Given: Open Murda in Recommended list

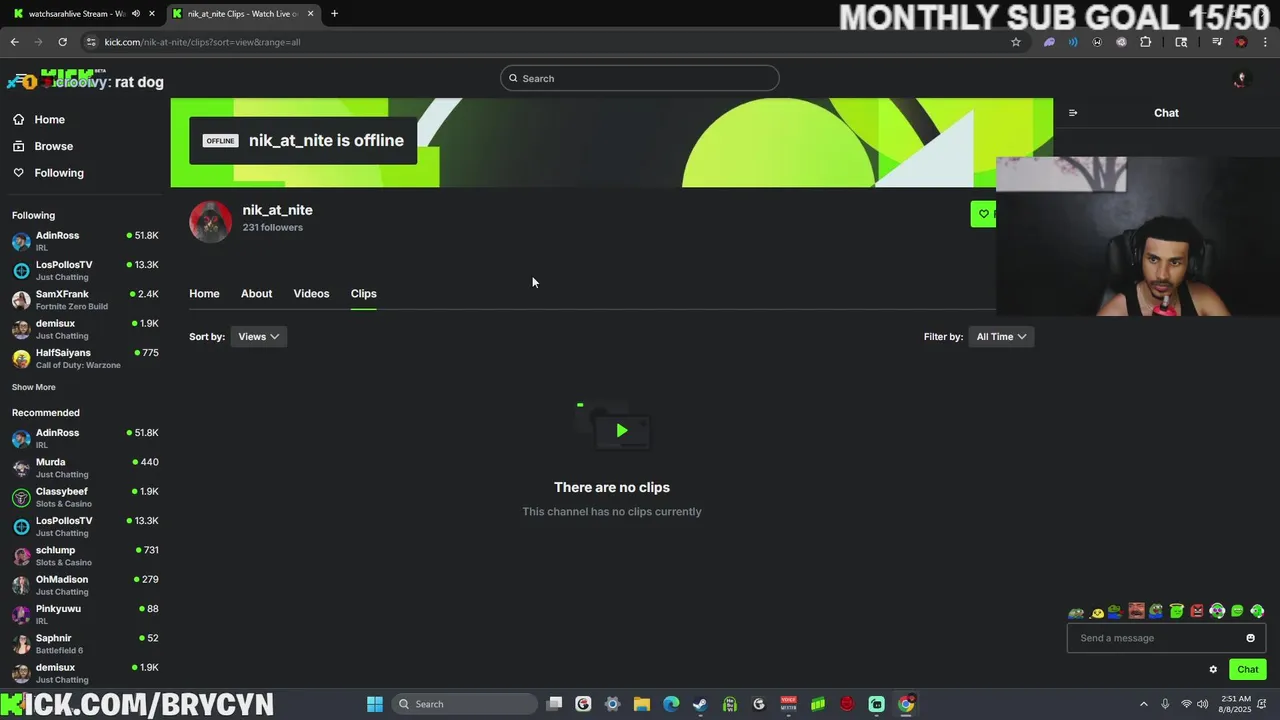Looking at the screenshot, I should coord(85,467).
